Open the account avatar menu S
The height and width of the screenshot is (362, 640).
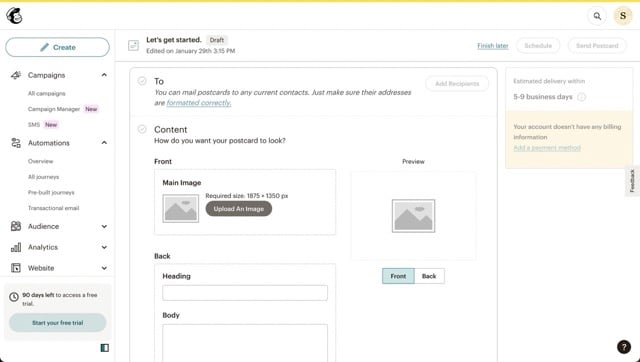pyautogui.click(x=623, y=16)
